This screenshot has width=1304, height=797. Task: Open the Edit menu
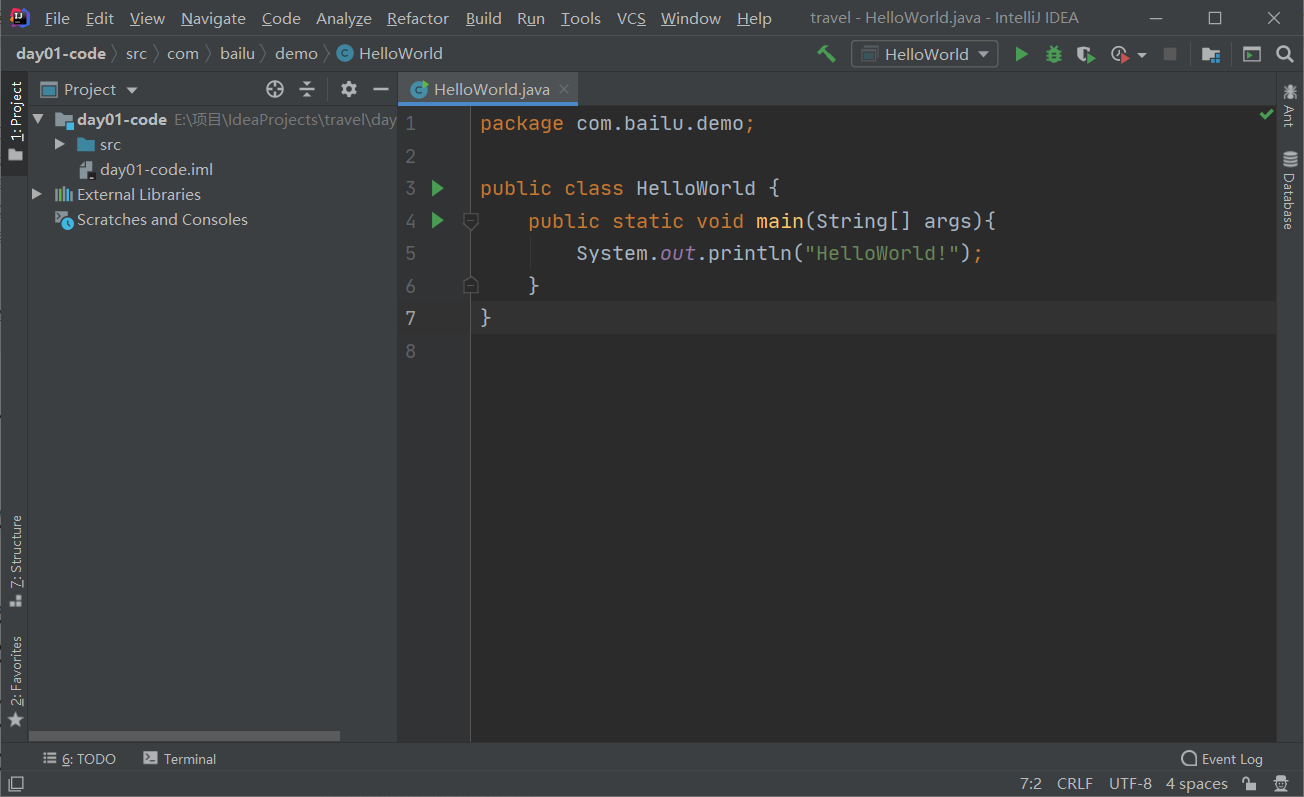99,19
